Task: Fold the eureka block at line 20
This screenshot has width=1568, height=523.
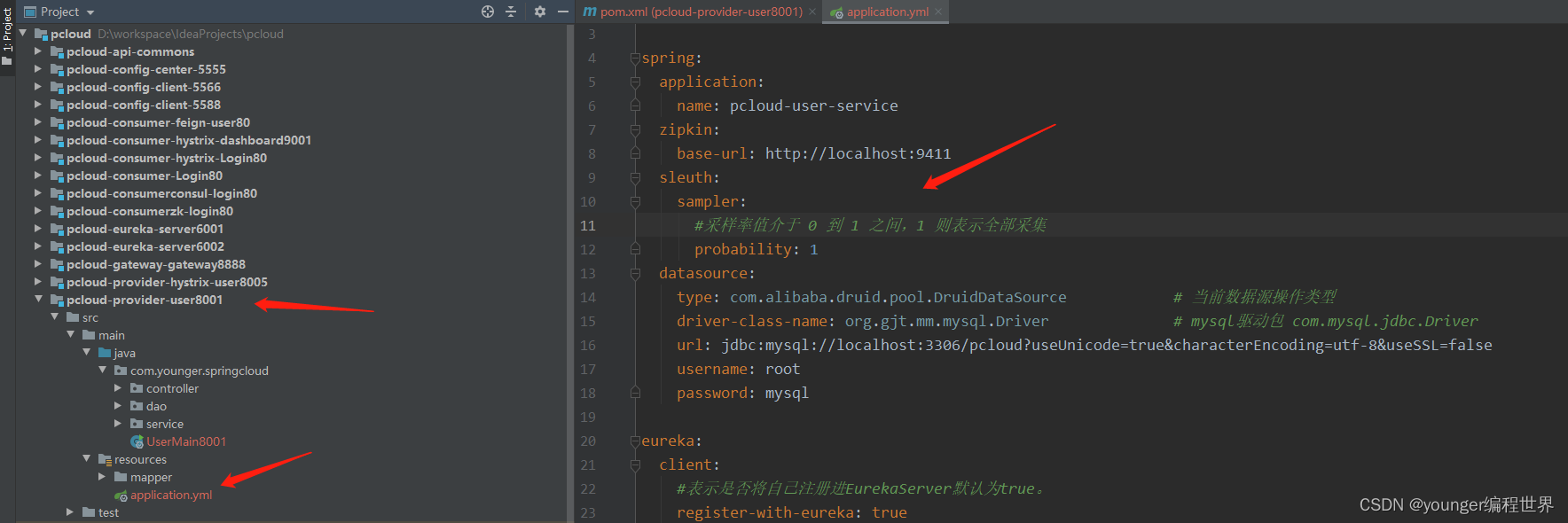Action: coord(635,441)
